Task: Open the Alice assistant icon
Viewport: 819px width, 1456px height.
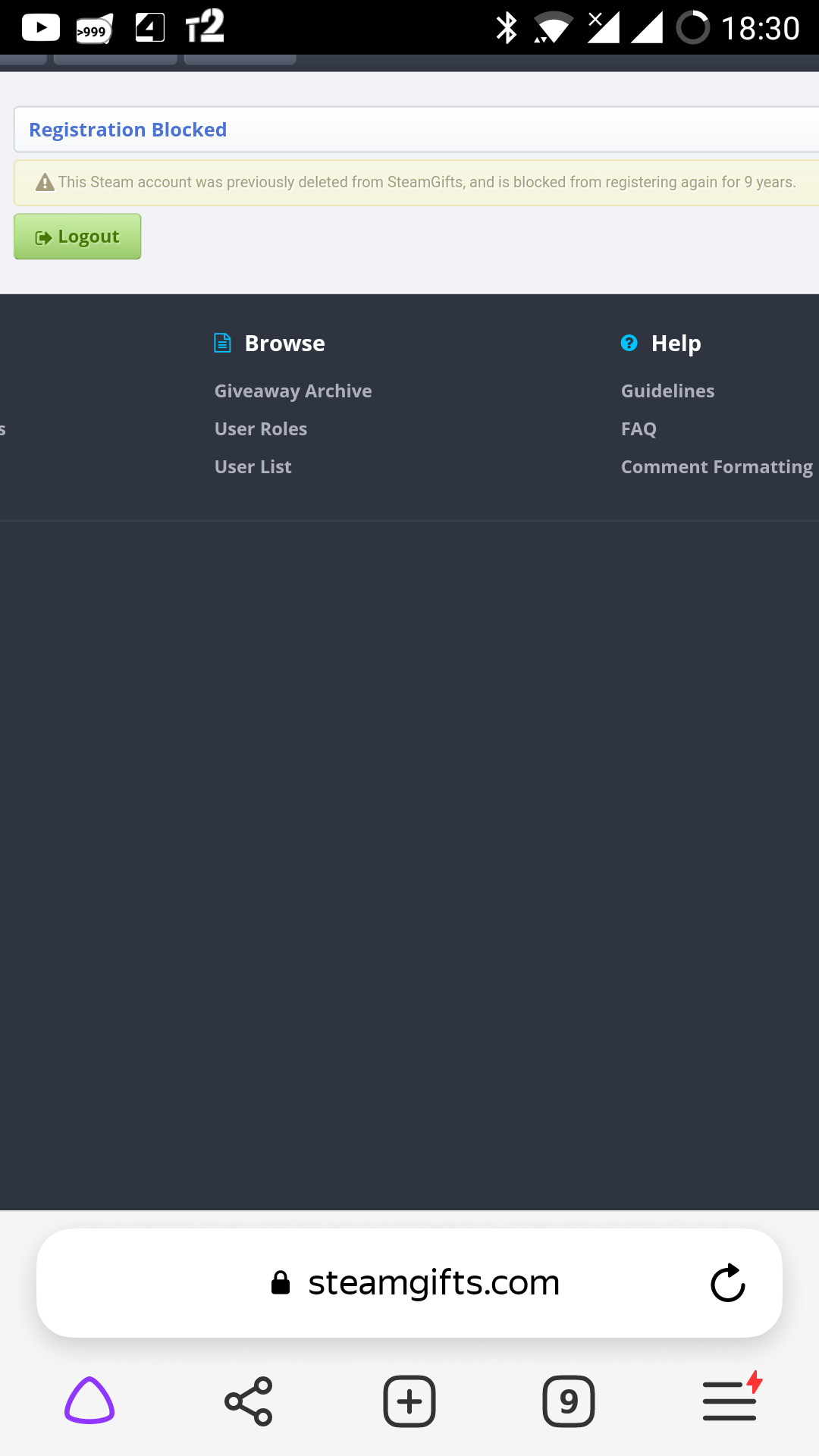Action: [89, 1401]
